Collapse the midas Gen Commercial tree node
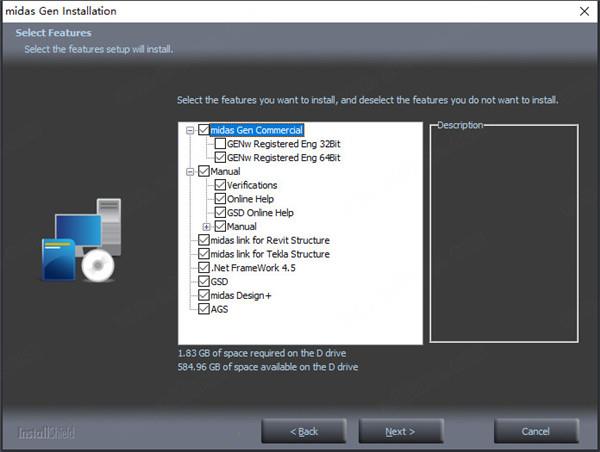This screenshot has width=600, height=452. pos(190,131)
